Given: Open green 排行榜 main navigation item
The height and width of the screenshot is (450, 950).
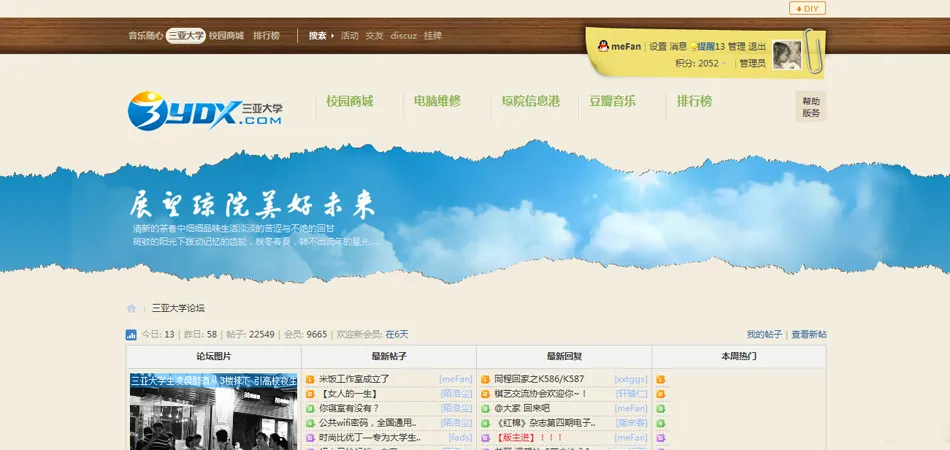Looking at the screenshot, I should click(x=694, y=101).
